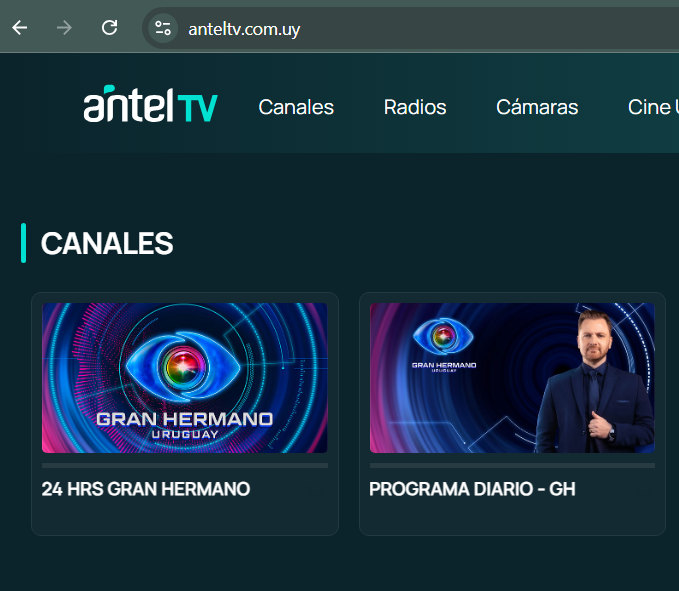Open the Canales menu item
This screenshot has width=679, height=591.
[296, 107]
